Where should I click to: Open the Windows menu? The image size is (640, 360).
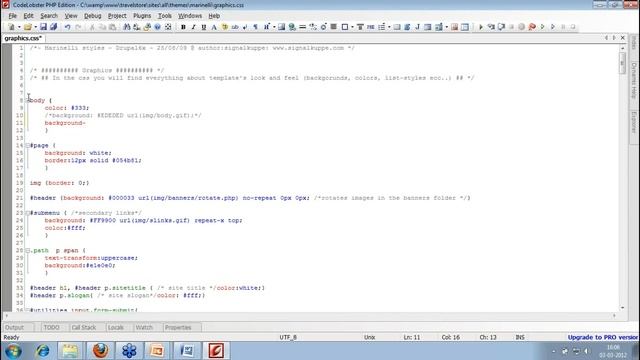[x=190, y=16]
